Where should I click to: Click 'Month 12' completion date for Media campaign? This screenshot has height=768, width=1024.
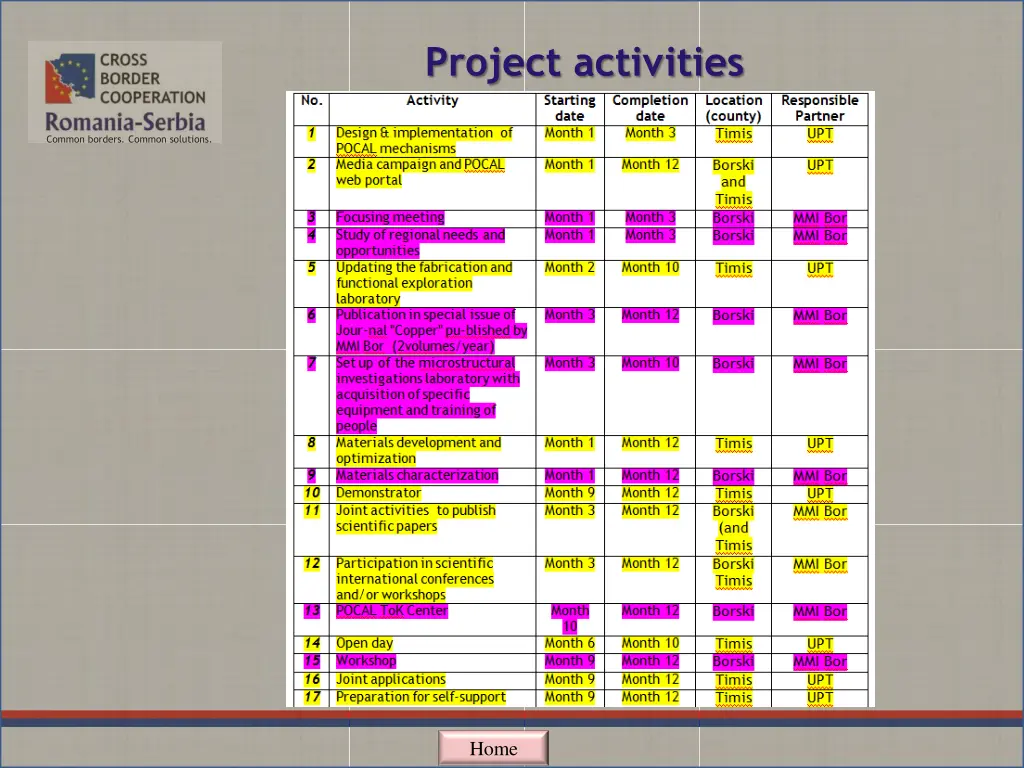coord(650,165)
